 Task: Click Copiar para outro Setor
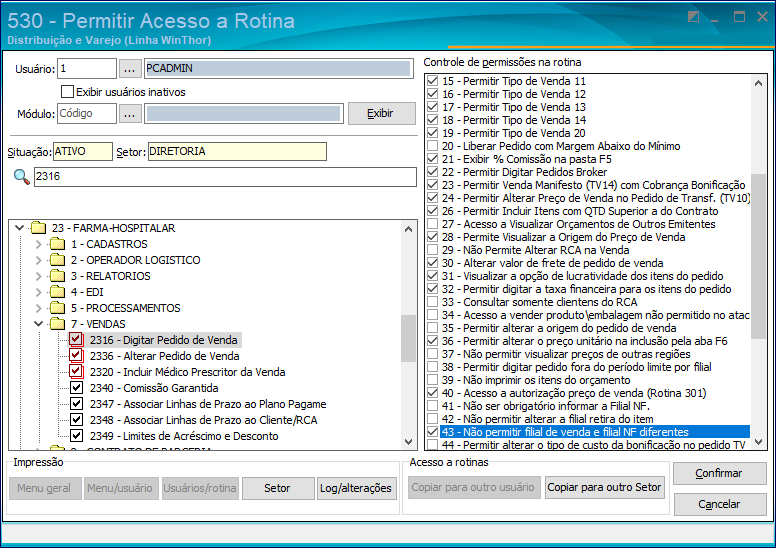[x=604, y=487]
